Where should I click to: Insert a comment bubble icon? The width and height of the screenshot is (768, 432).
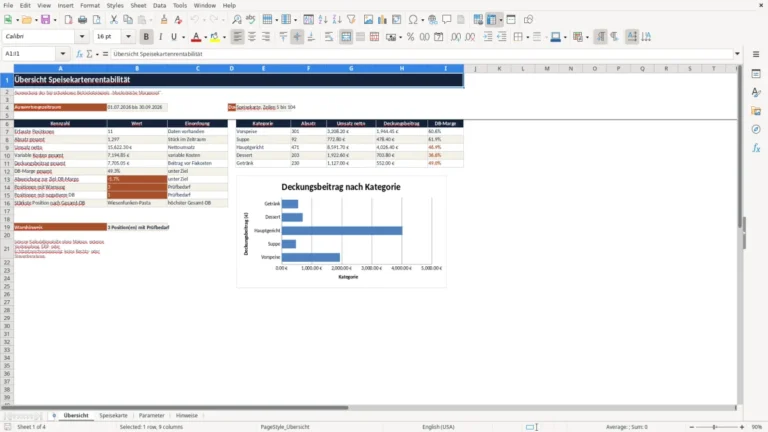point(447,20)
